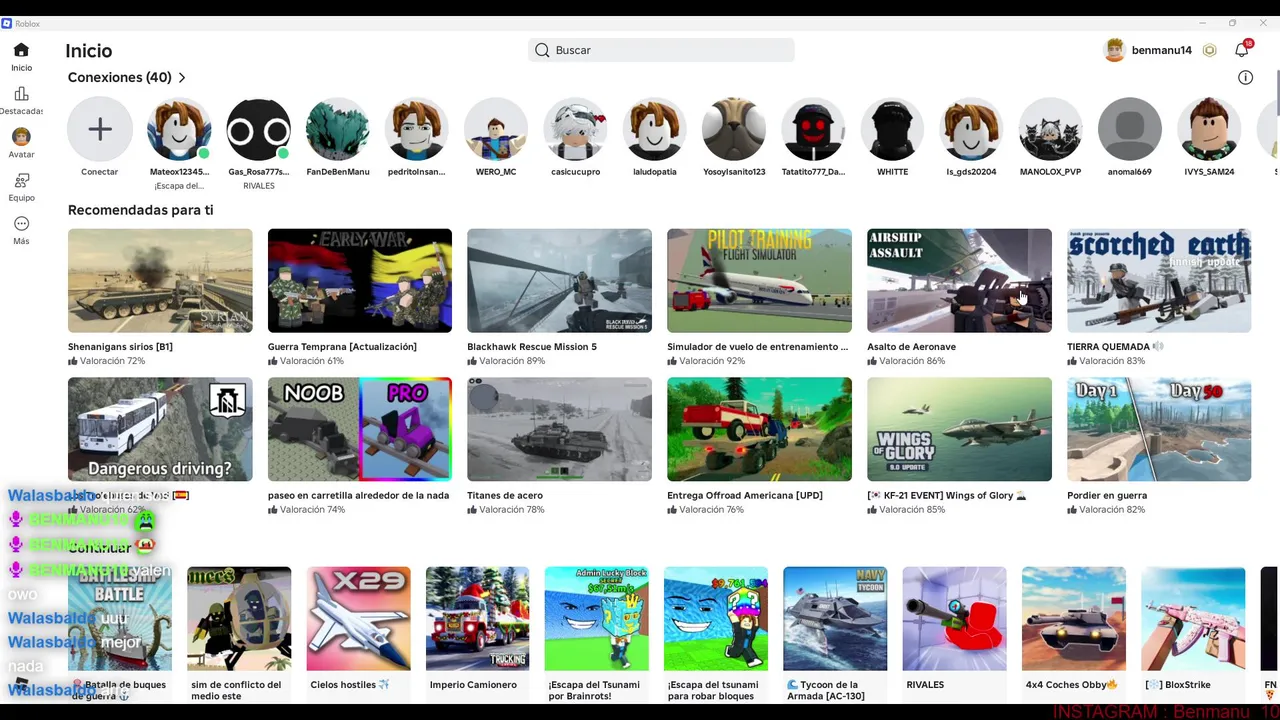Open the Más menu icon

(x=21, y=224)
